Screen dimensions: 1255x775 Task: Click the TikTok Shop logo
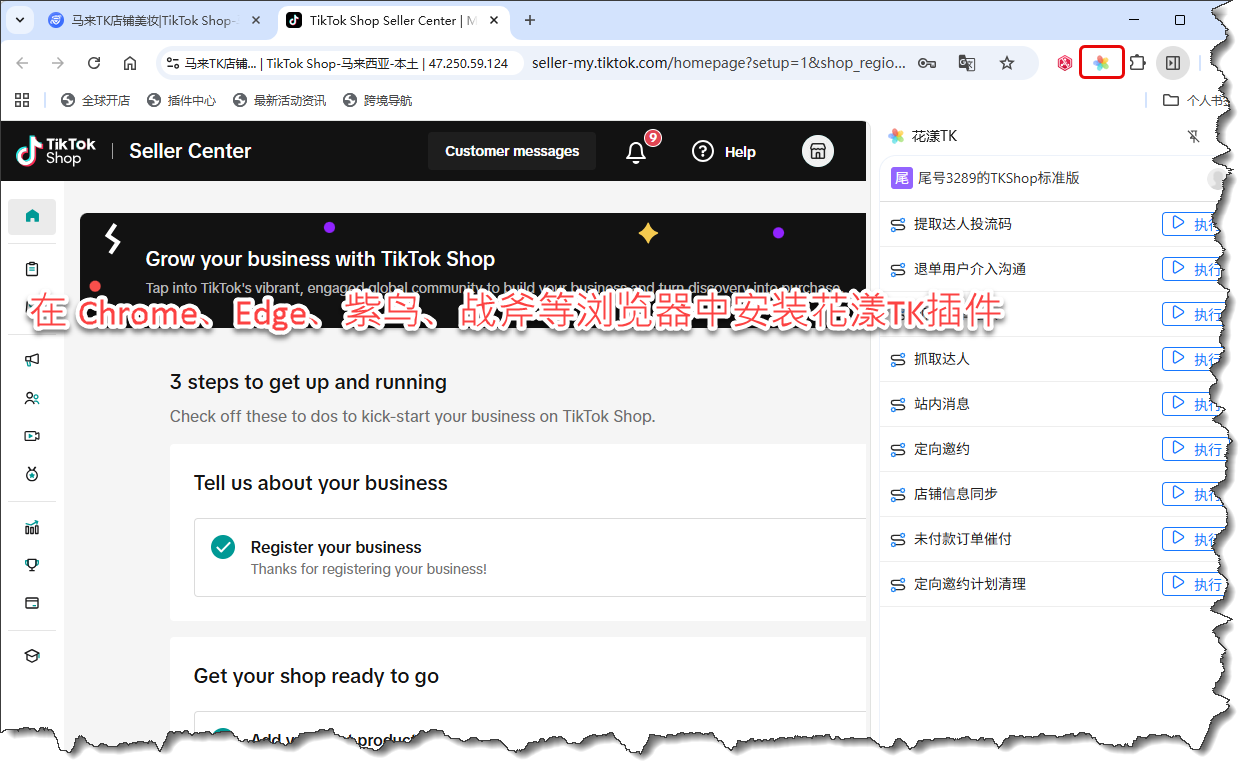57,151
